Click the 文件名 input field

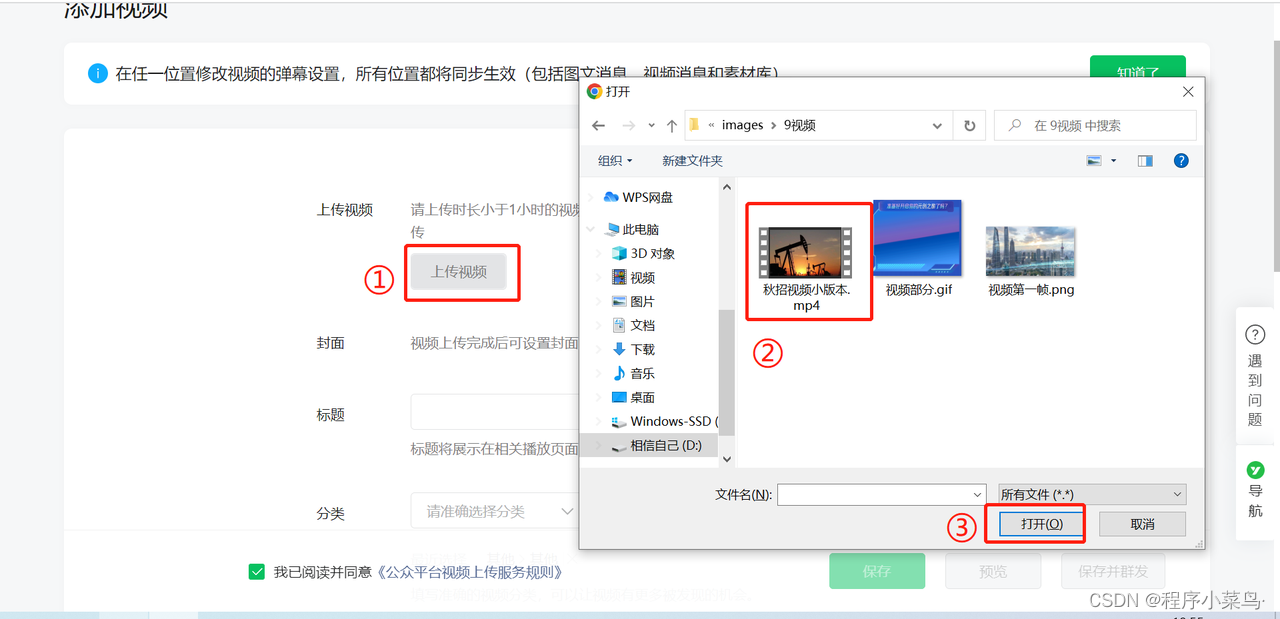[874, 494]
